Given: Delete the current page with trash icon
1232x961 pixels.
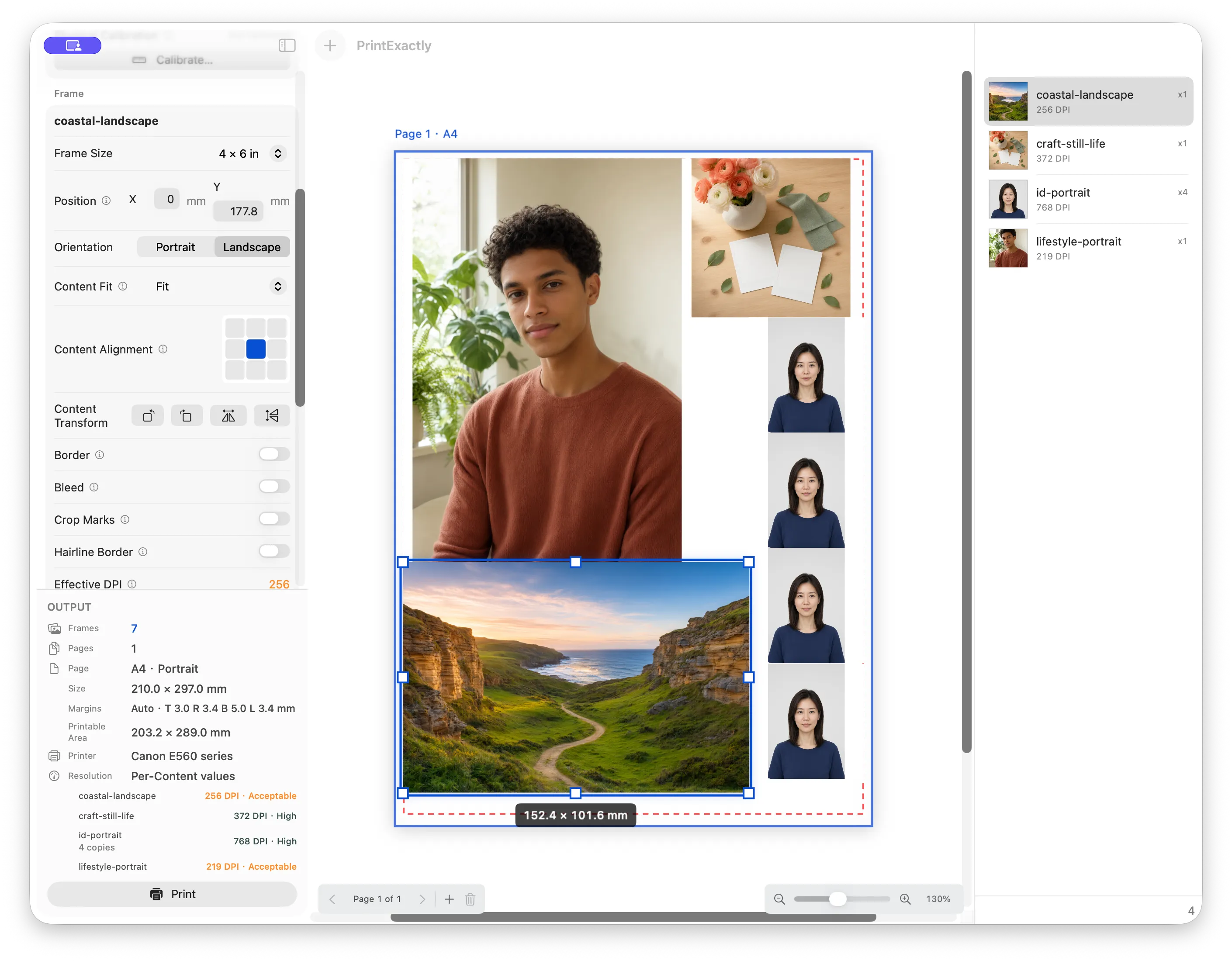Looking at the screenshot, I should coord(470,899).
